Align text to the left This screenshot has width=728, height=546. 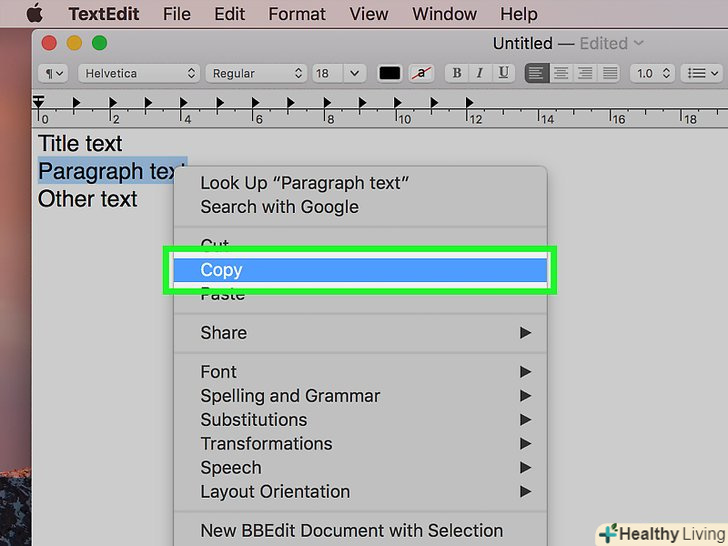pyautogui.click(x=537, y=73)
